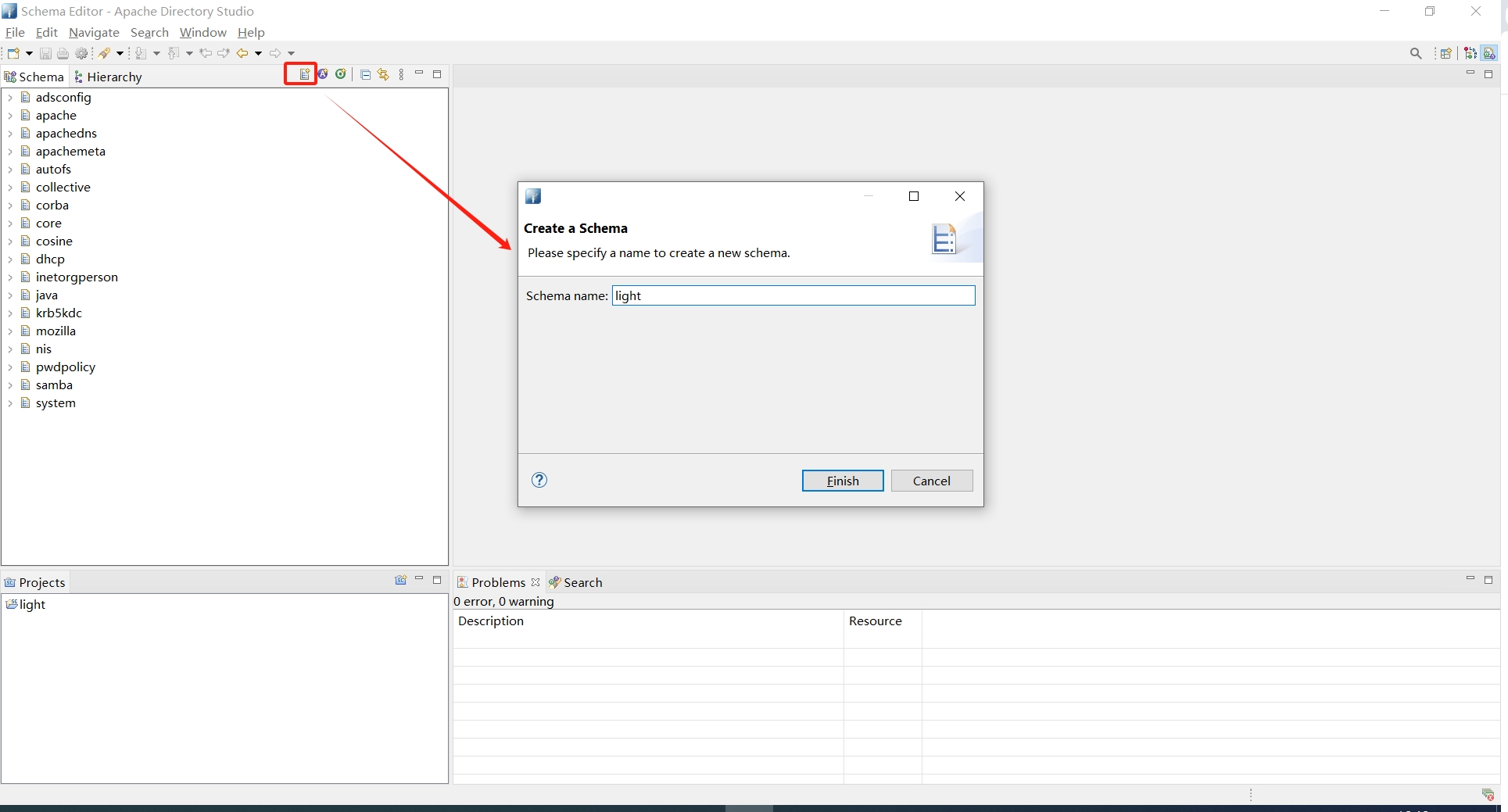Click the Open Perspective icon
Viewport: 1508px width, 812px height.
coord(1446,53)
